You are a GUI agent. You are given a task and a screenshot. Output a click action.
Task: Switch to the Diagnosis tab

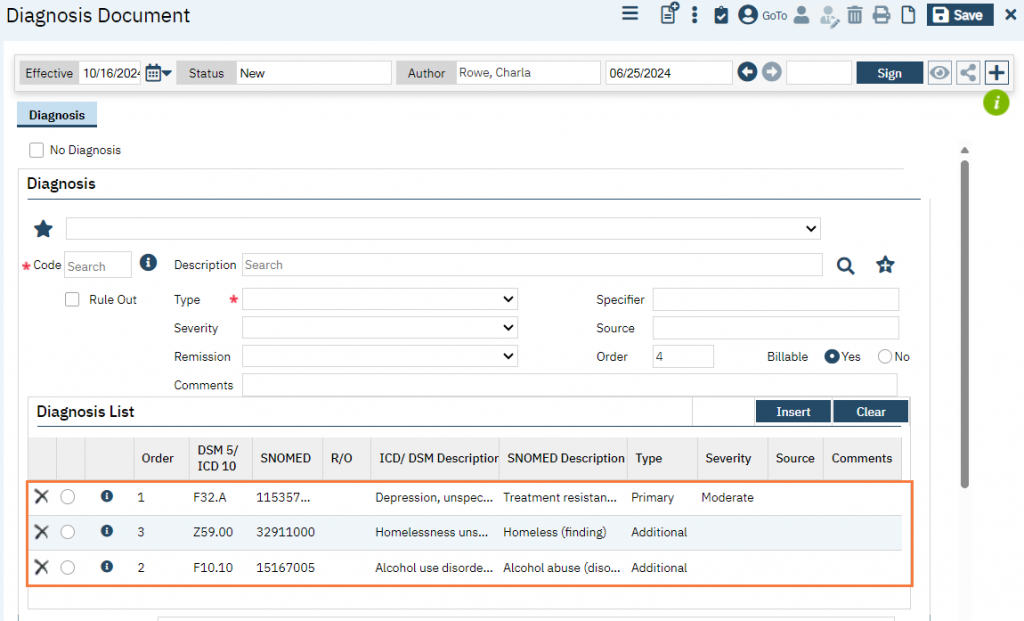pos(57,115)
